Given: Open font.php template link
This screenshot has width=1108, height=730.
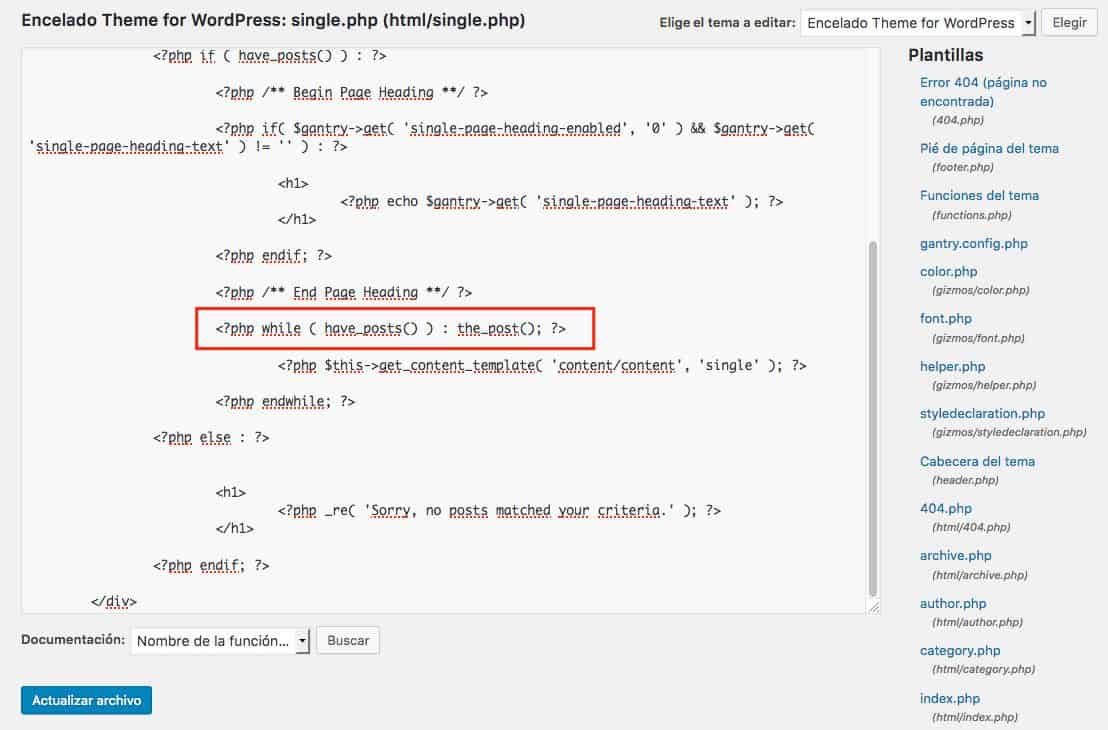Looking at the screenshot, I should click(x=945, y=319).
